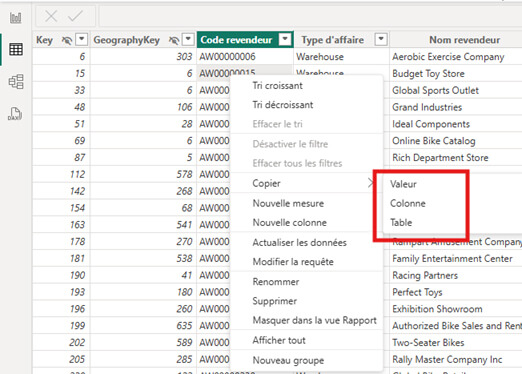Image resolution: width=522 pixels, height=374 pixels.
Task: Open Type d'affaire column filter dropdown
Action: tap(381, 39)
